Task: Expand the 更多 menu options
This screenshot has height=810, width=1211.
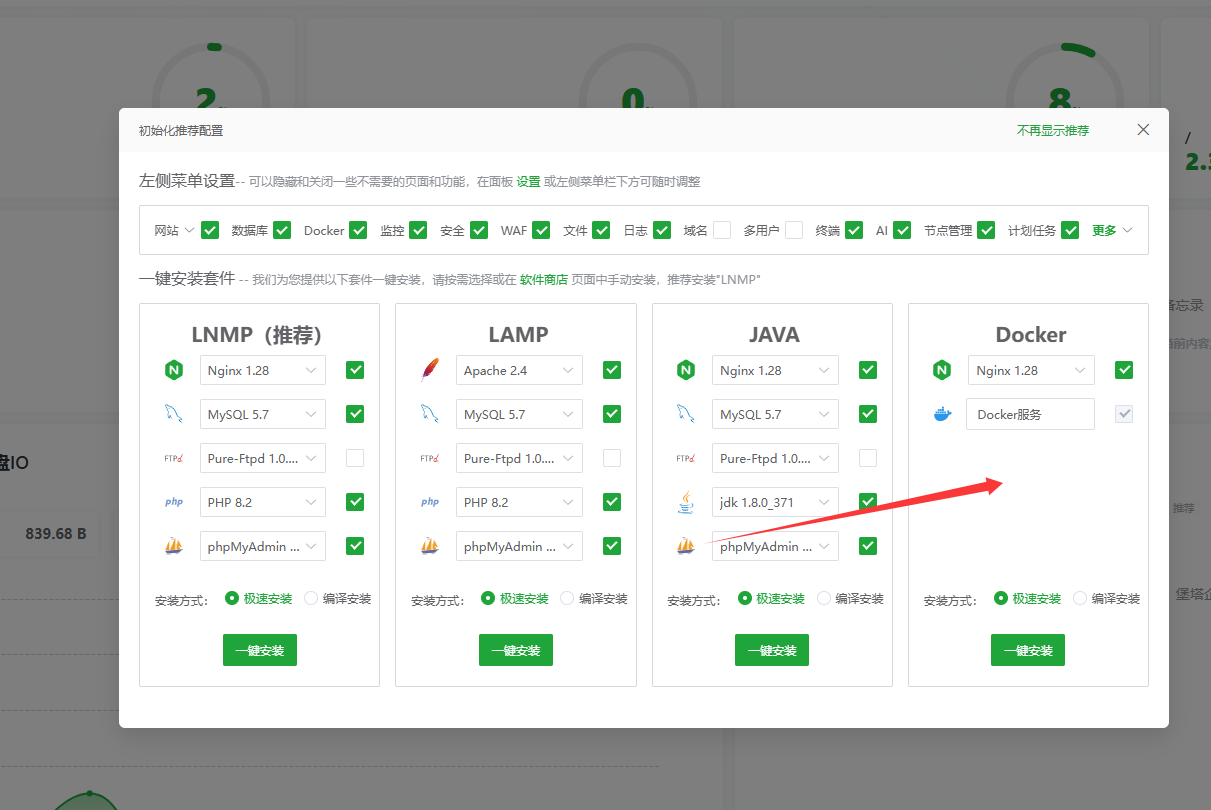Action: 1112,230
